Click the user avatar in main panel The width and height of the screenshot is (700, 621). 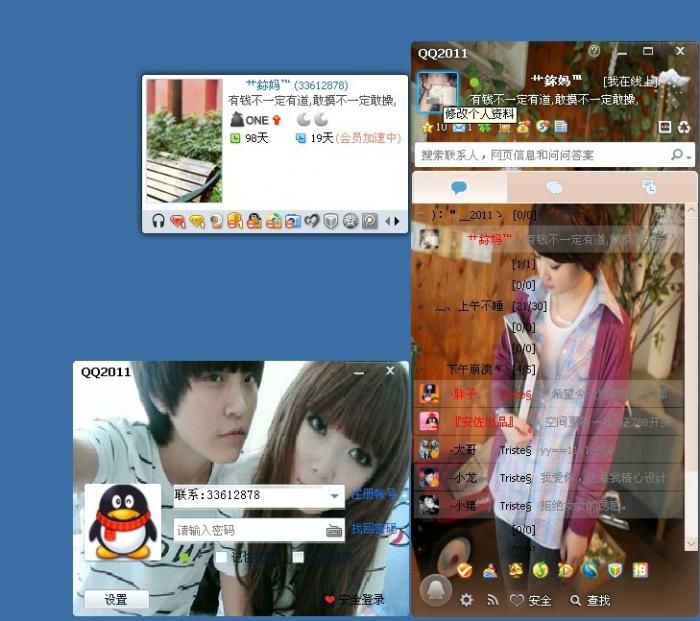click(438, 92)
